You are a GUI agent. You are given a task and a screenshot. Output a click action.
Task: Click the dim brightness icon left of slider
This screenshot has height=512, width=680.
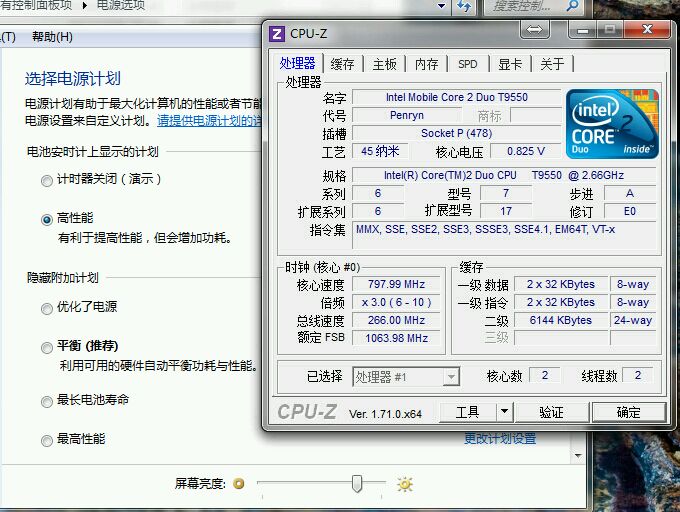[x=239, y=483]
